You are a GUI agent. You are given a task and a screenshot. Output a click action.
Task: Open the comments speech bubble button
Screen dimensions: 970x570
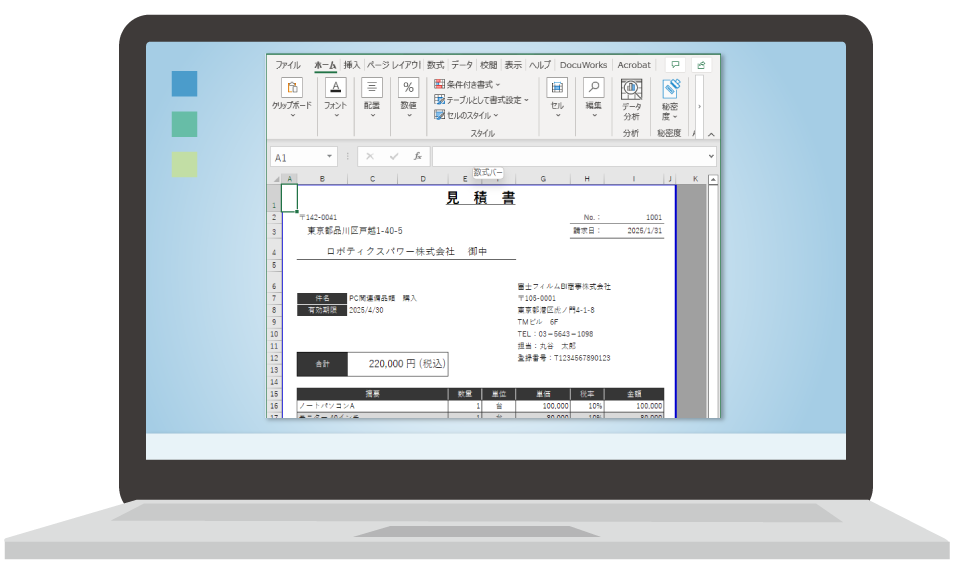pos(676,65)
